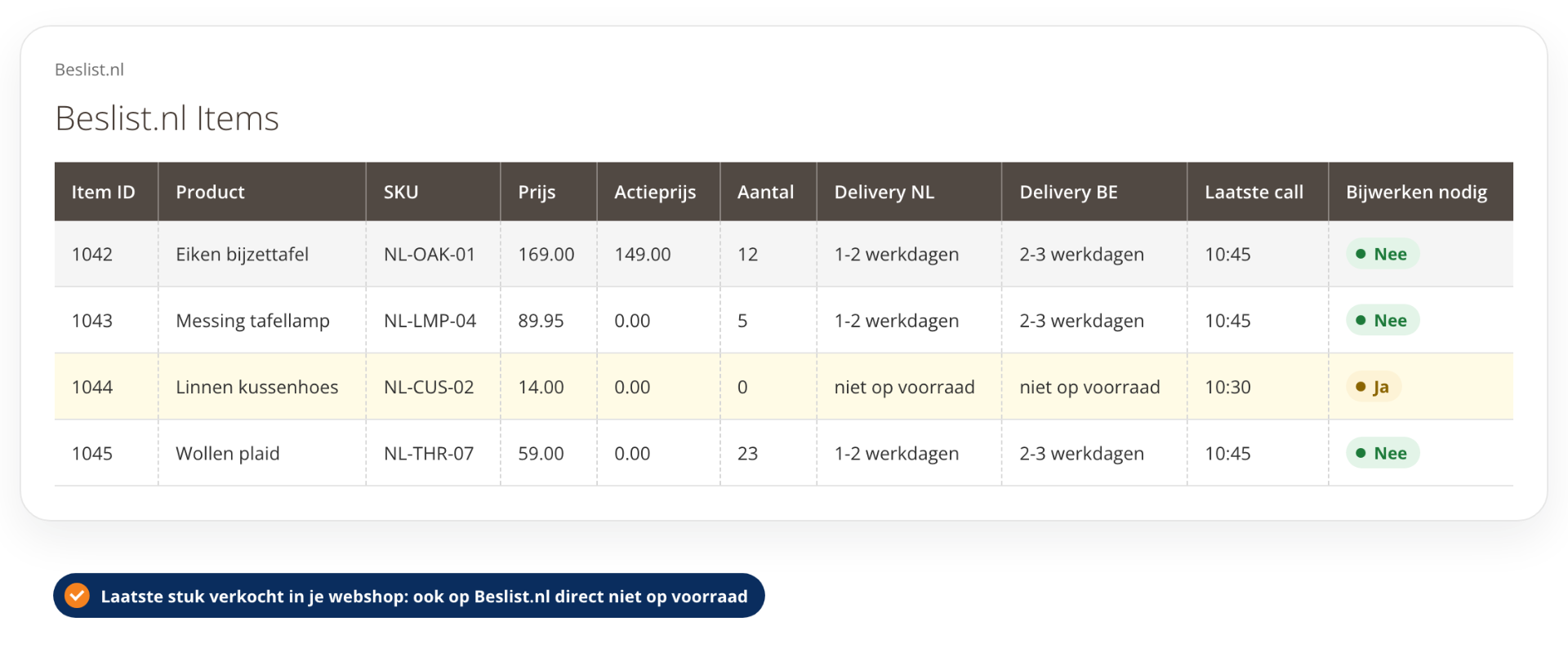The width and height of the screenshot is (1568, 657).
Task: Click the 10:30 last call time
Action: pyautogui.click(x=1227, y=387)
